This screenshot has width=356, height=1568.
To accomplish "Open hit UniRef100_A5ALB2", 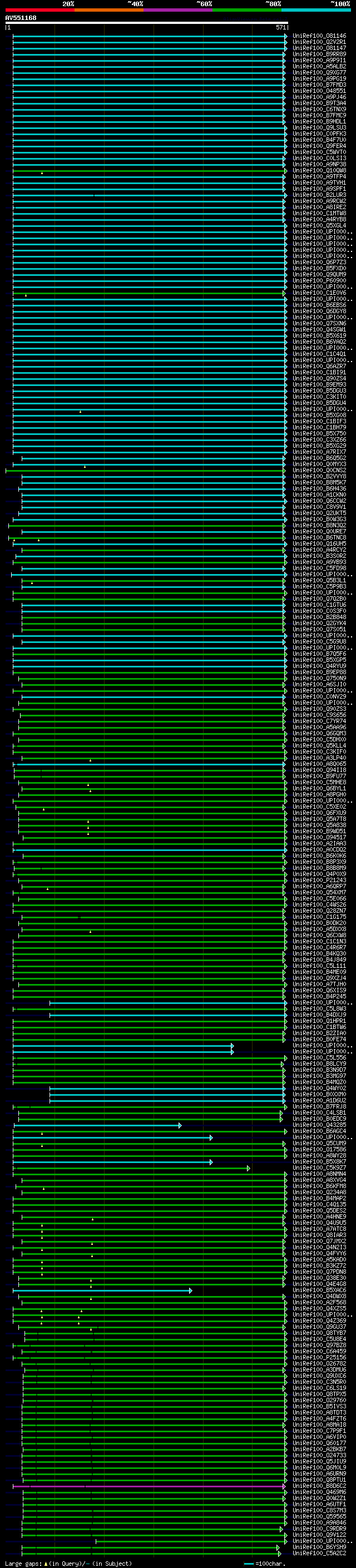I will [319, 66].
